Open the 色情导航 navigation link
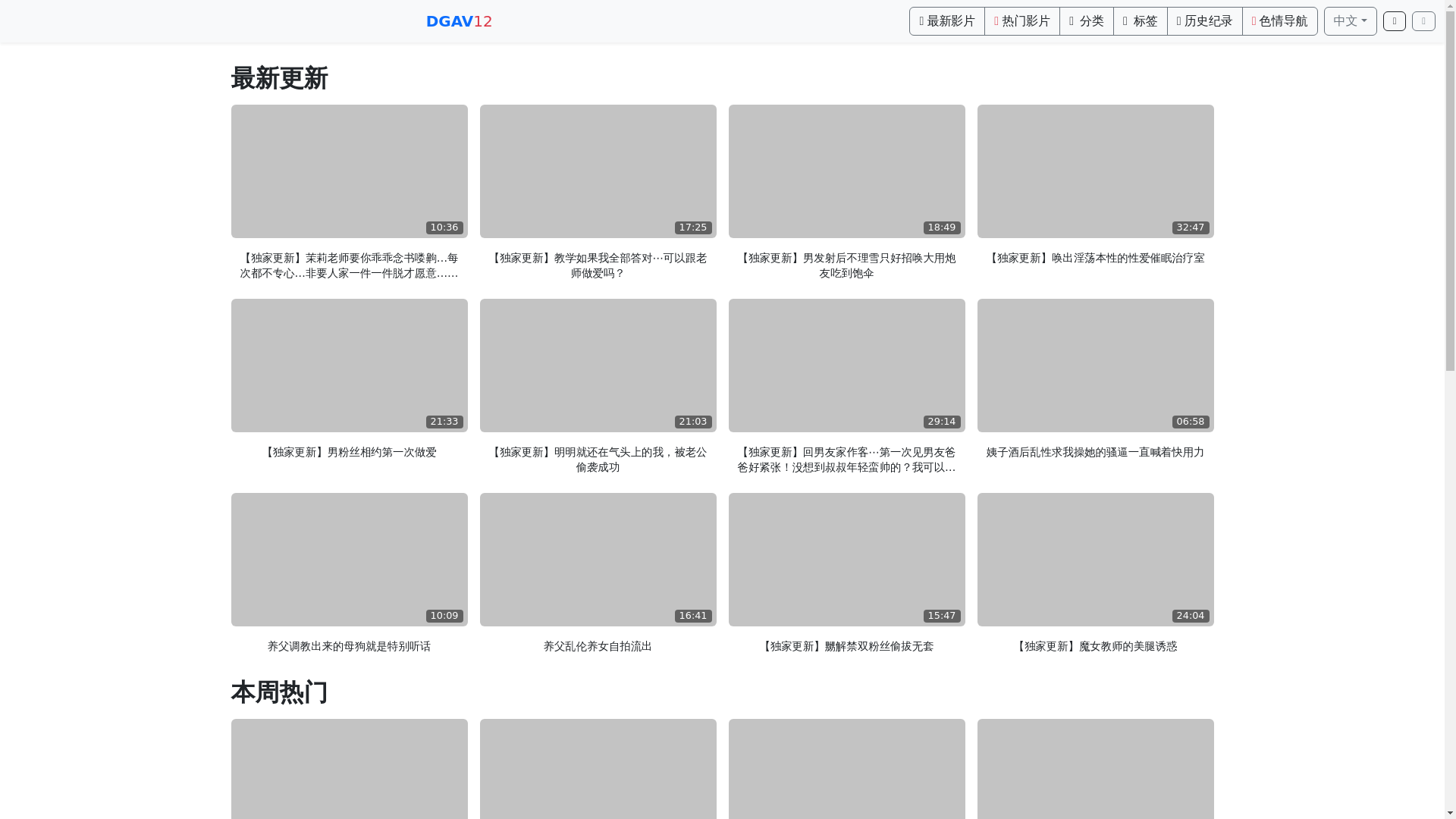The height and width of the screenshot is (819, 1456). pyautogui.click(x=1279, y=21)
